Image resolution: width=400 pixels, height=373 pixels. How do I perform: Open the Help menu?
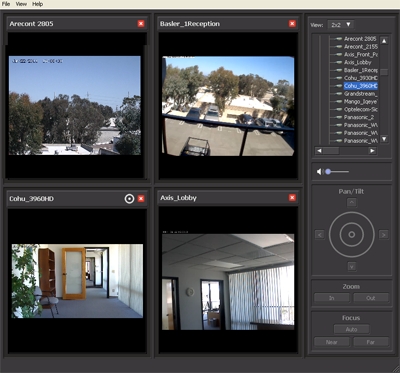tap(38, 4)
